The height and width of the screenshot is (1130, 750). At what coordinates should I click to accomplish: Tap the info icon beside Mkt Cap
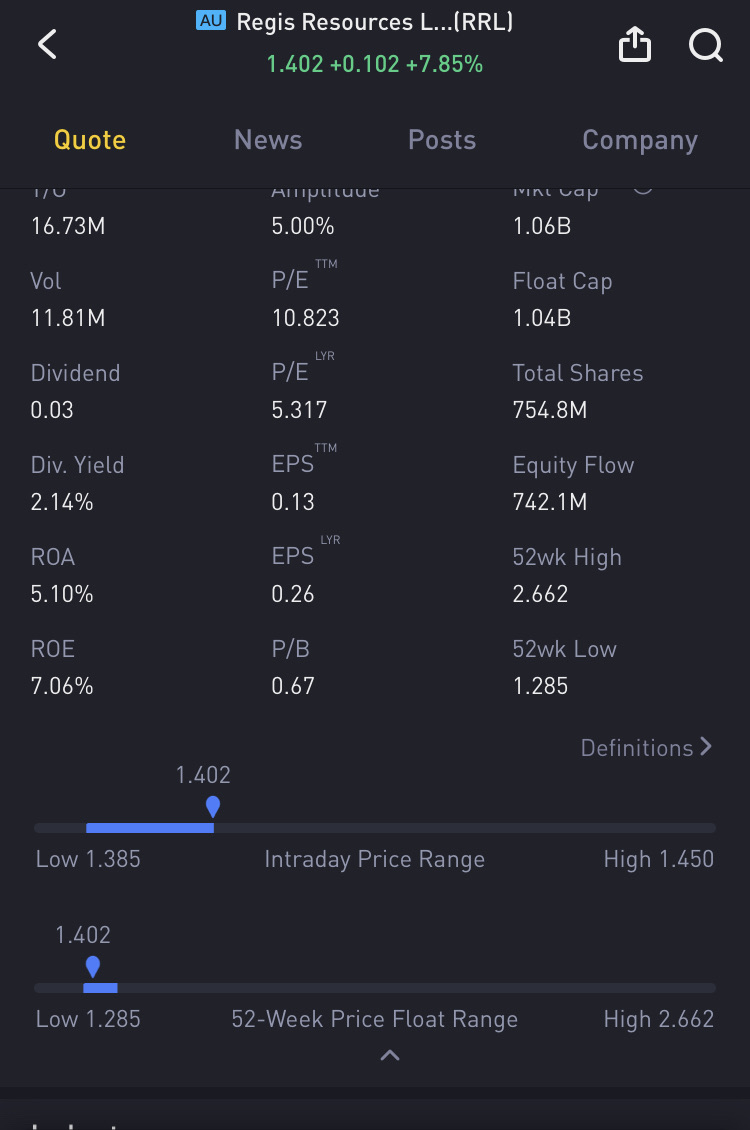[x=643, y=186]
